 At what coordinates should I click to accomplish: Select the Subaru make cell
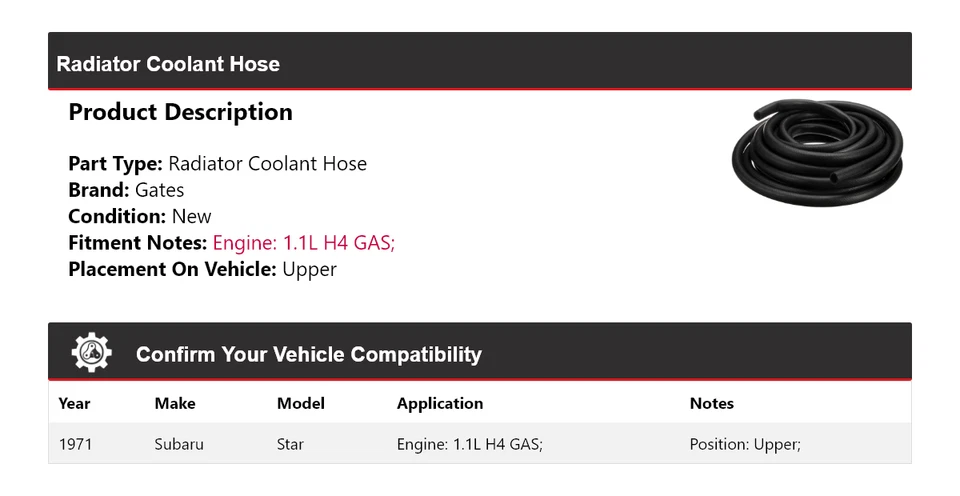[179, 444]
